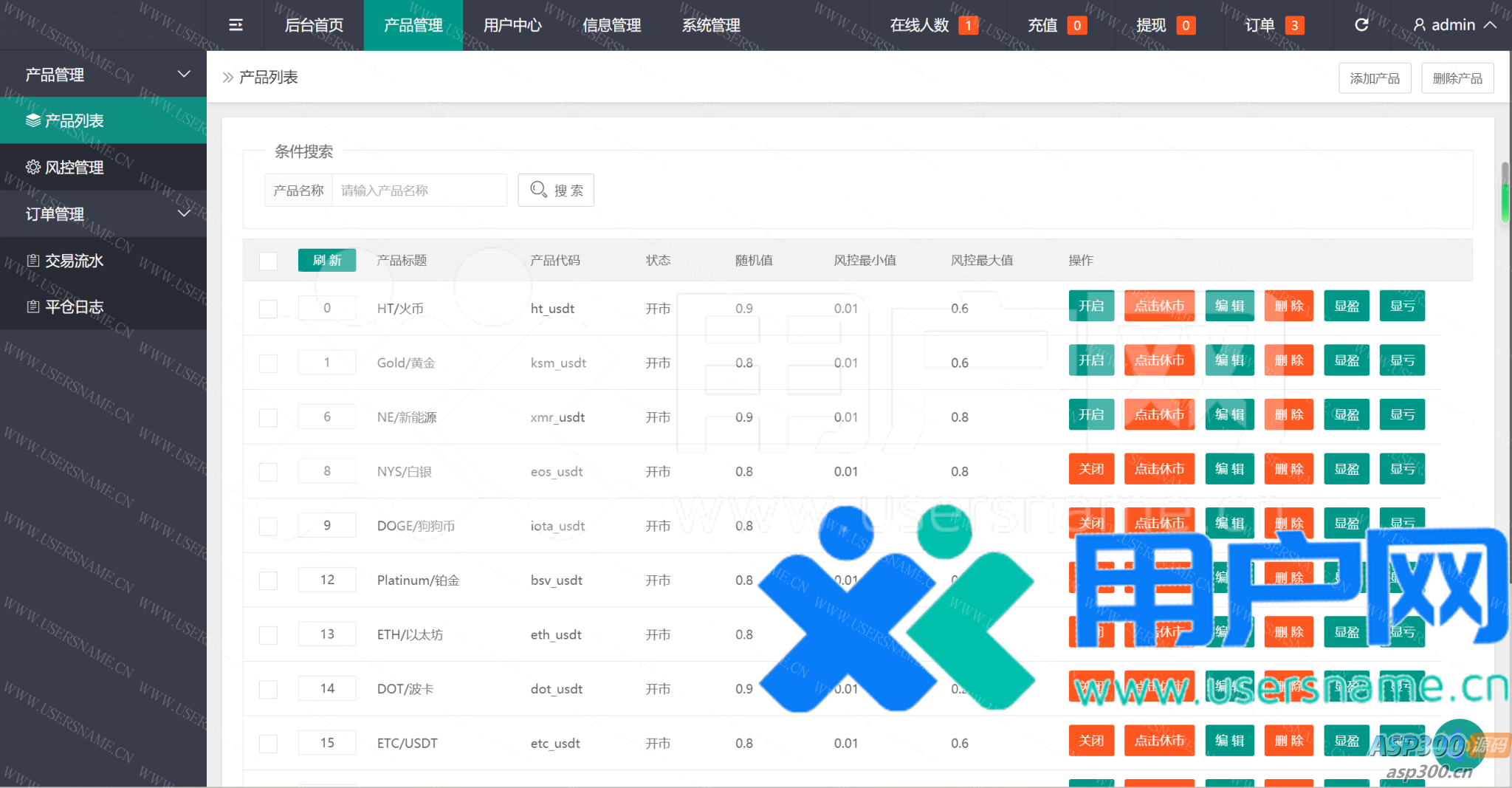This screenshot has height=788, width=1512.
Task: Open 风控管理 with gear icon
Action: [103, 167]
